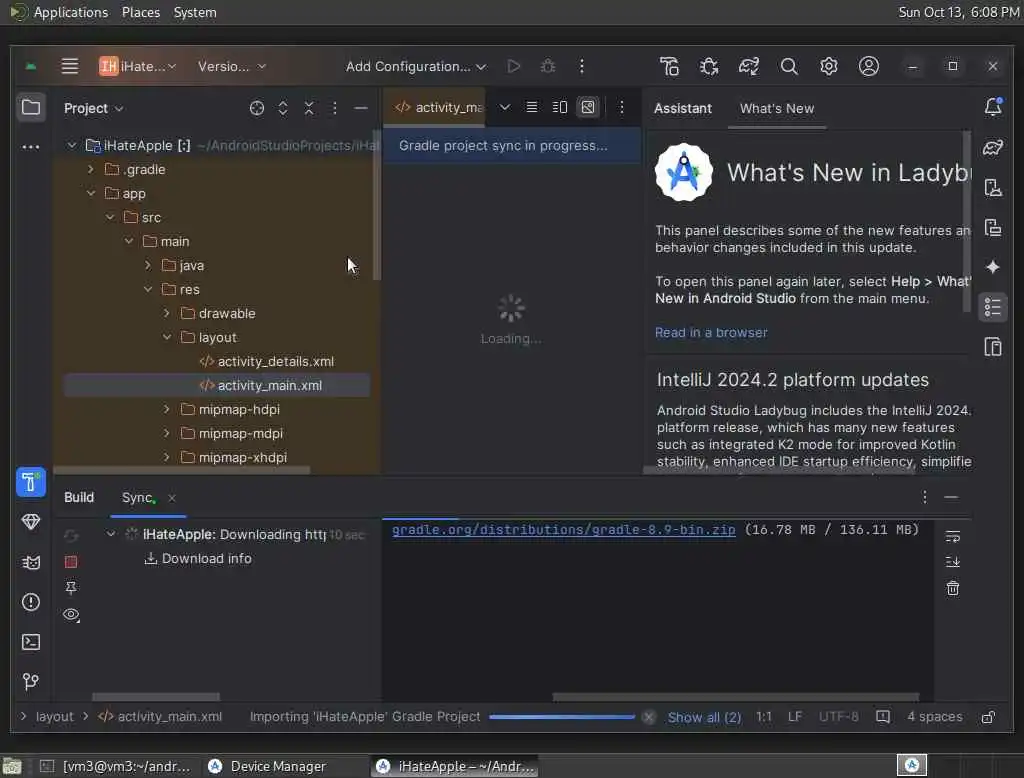Click the debug bug icon in toolbar
This screenshot has width=1024, height=778.
548,66
